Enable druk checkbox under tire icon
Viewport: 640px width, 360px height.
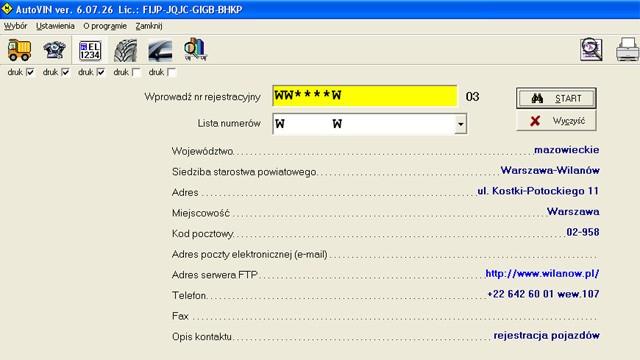136,72
